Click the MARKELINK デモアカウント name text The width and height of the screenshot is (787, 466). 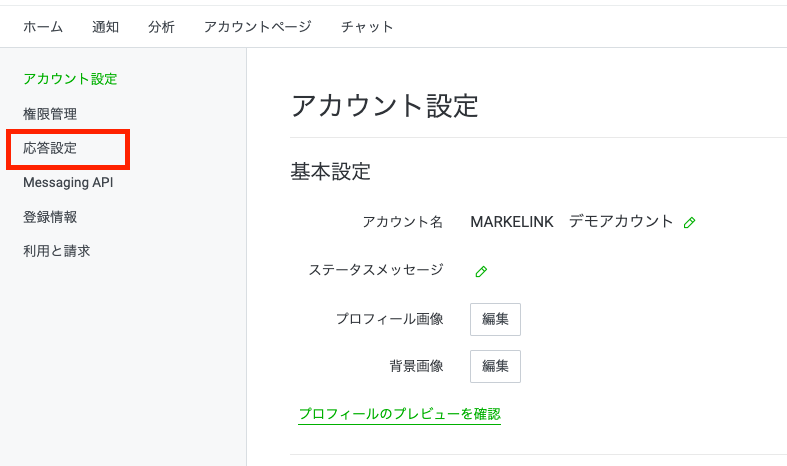(x=572, y=221)
